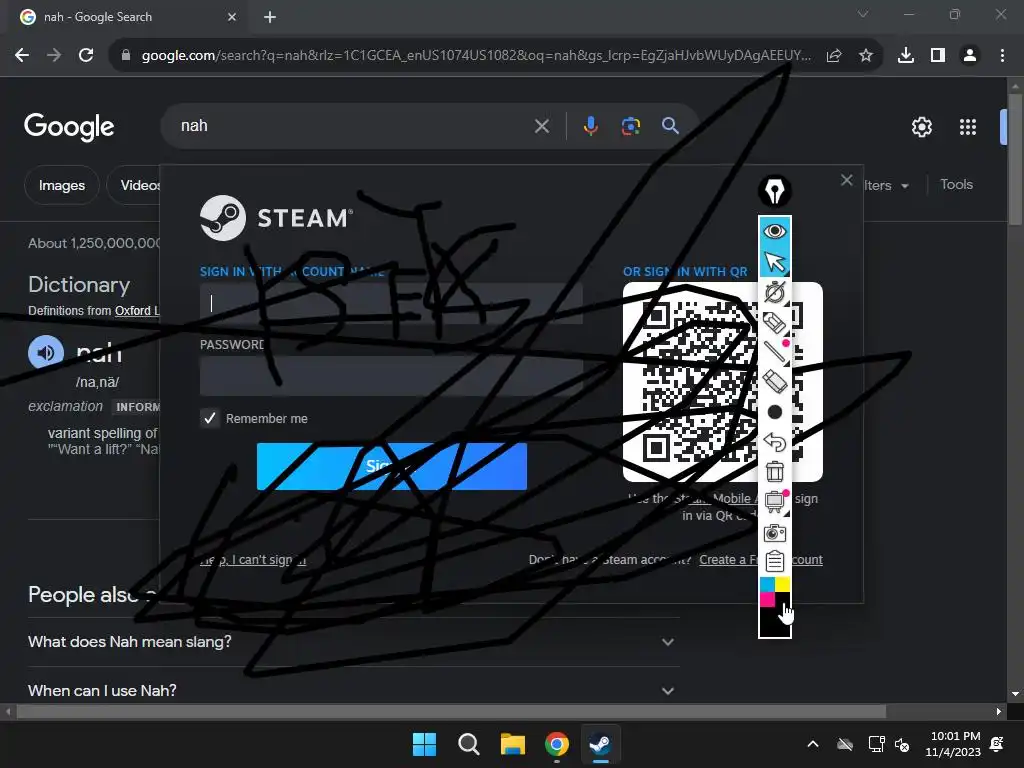Start voice search with the microphone icon
Screen dimensions: 1024x768
590,125
